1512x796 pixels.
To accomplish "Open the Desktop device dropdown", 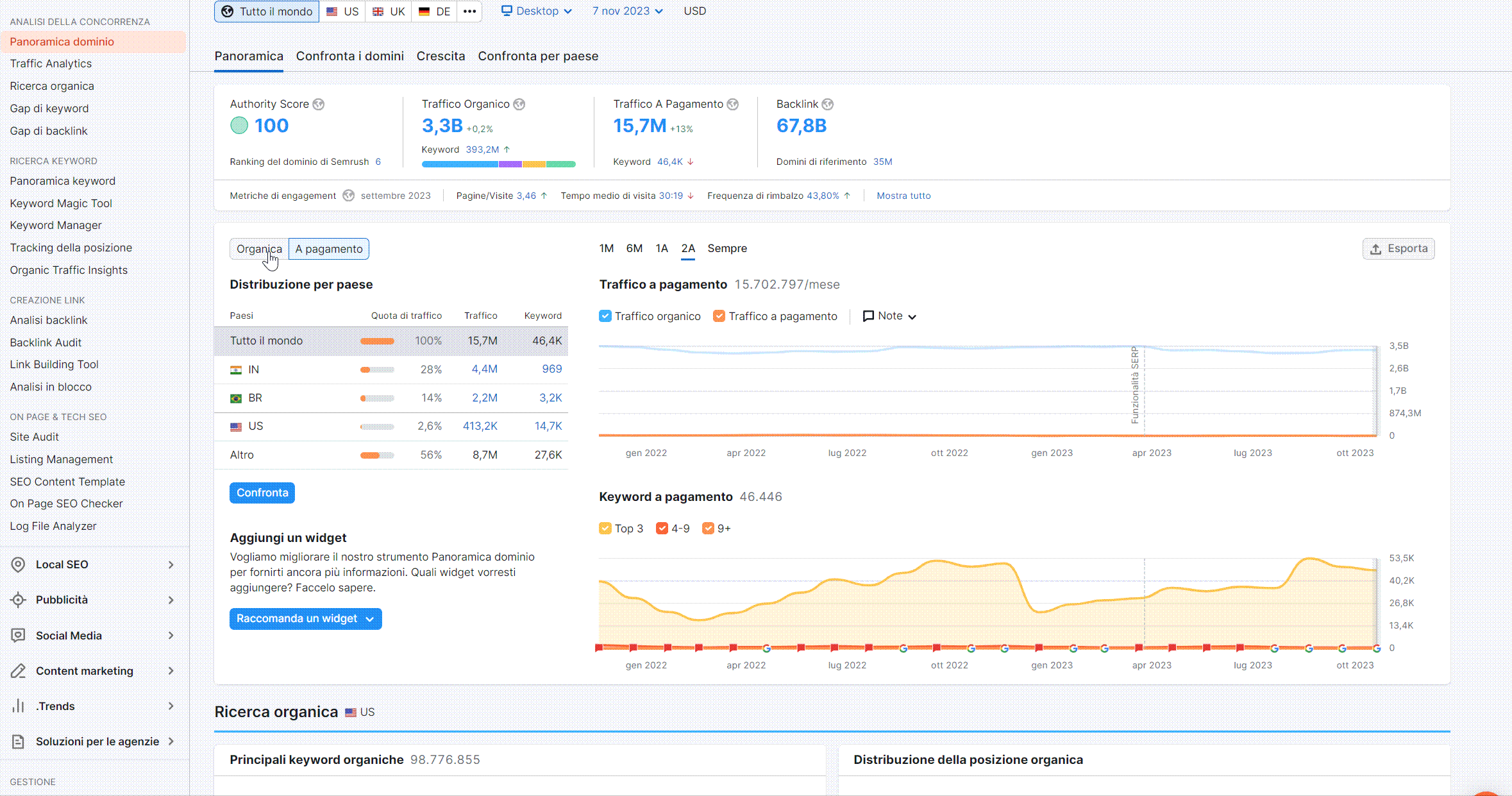I will coord(536,11).
